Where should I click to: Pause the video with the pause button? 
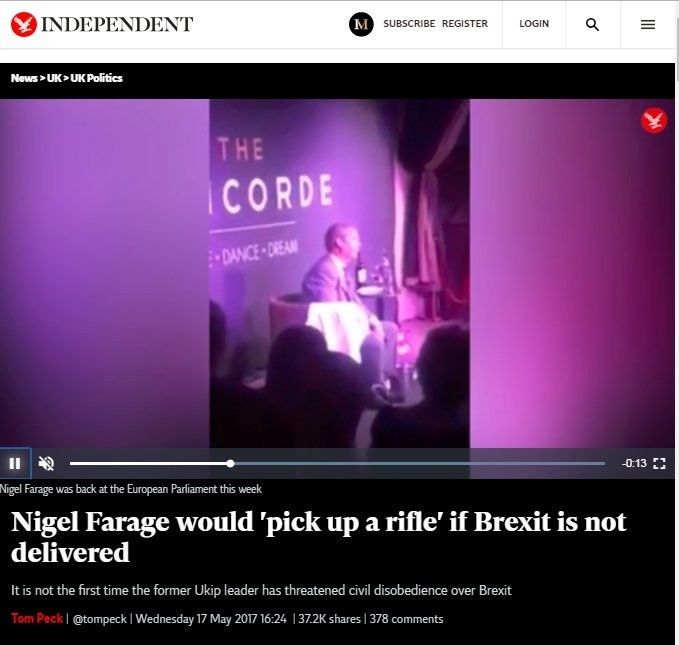(15, 463)
